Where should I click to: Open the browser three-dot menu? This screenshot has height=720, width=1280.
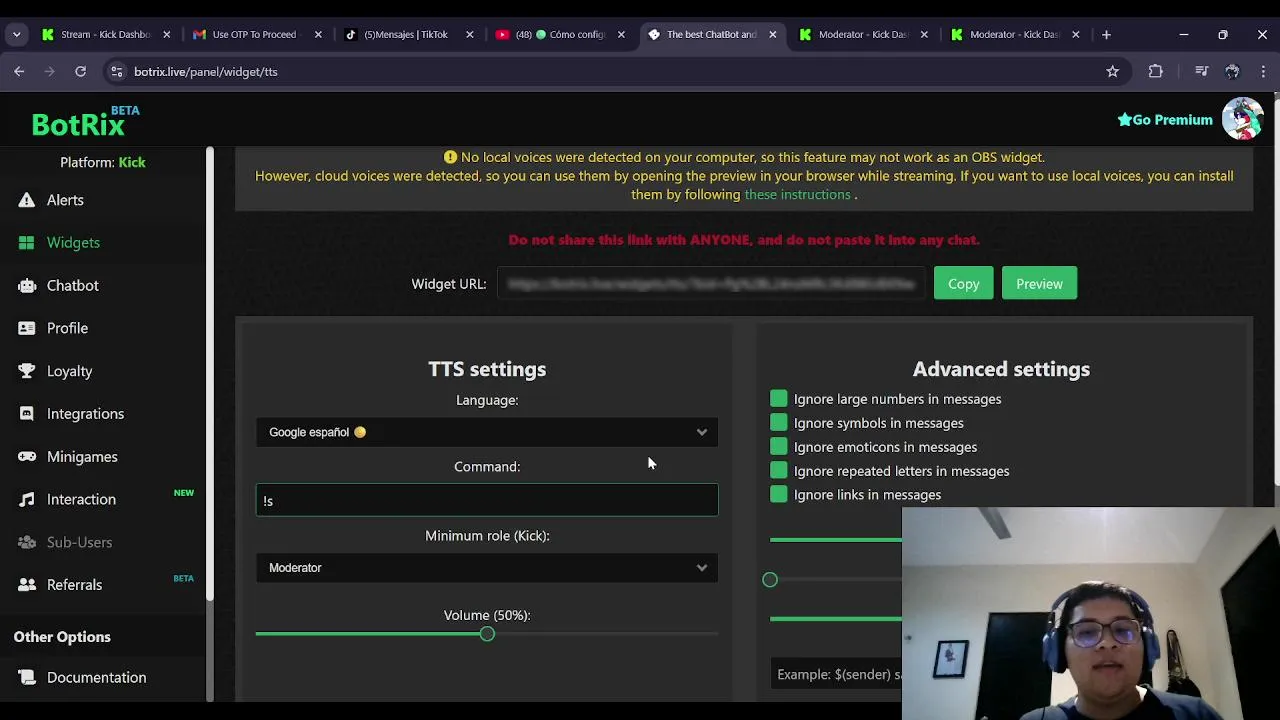coord(1263,72)
